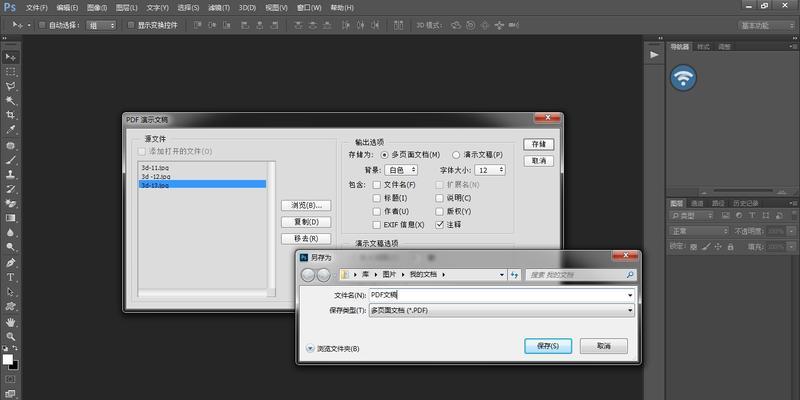Click the lock-all padlock icon in Layers
The width and height of the screenshot is (800, 400).
click(x=730, y=247)
